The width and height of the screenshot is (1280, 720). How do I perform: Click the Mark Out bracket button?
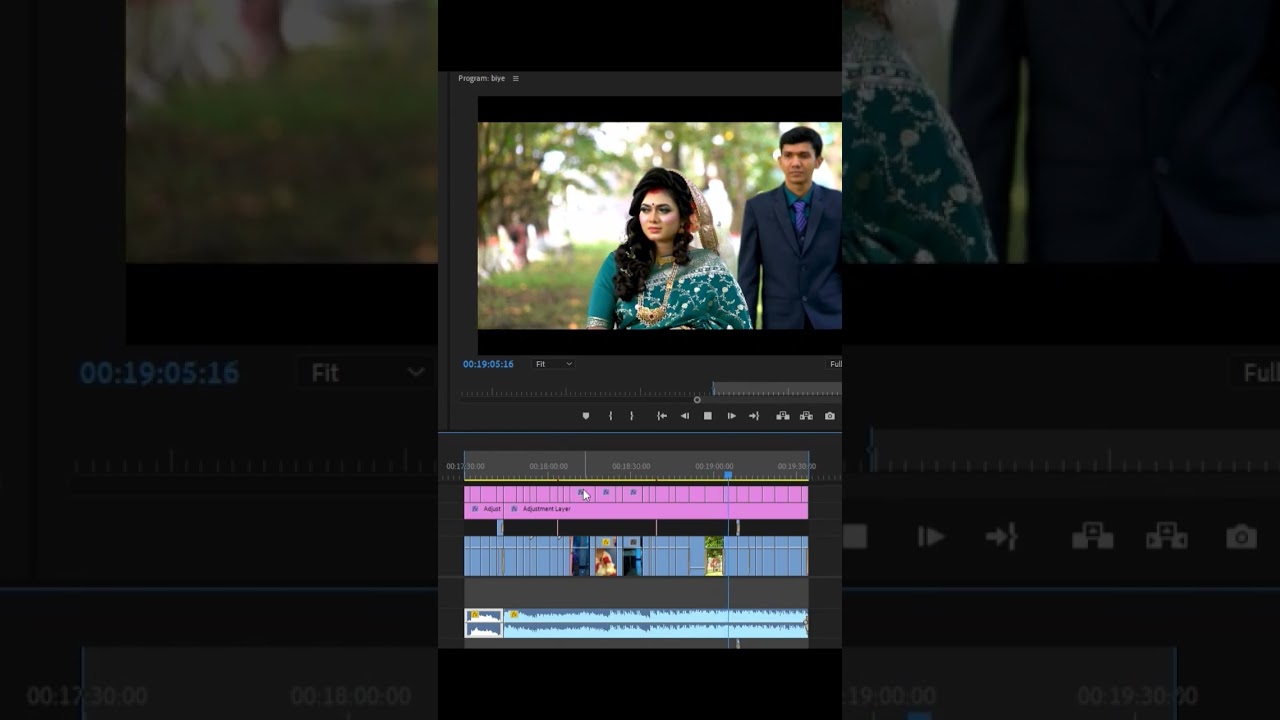click(x=631, y=416)
